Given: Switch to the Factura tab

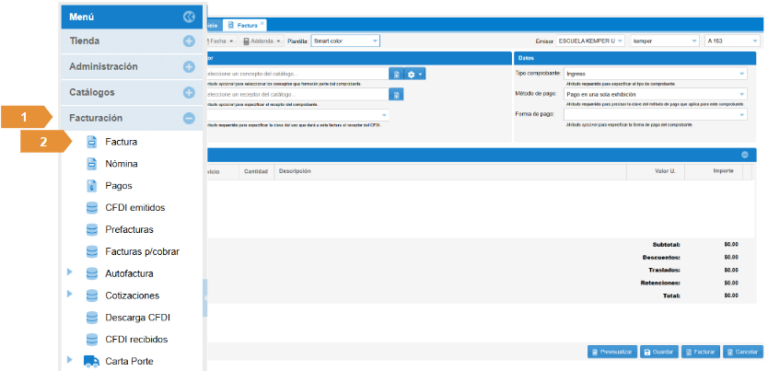Looking at the screenshot, I should tap(245, 25).
